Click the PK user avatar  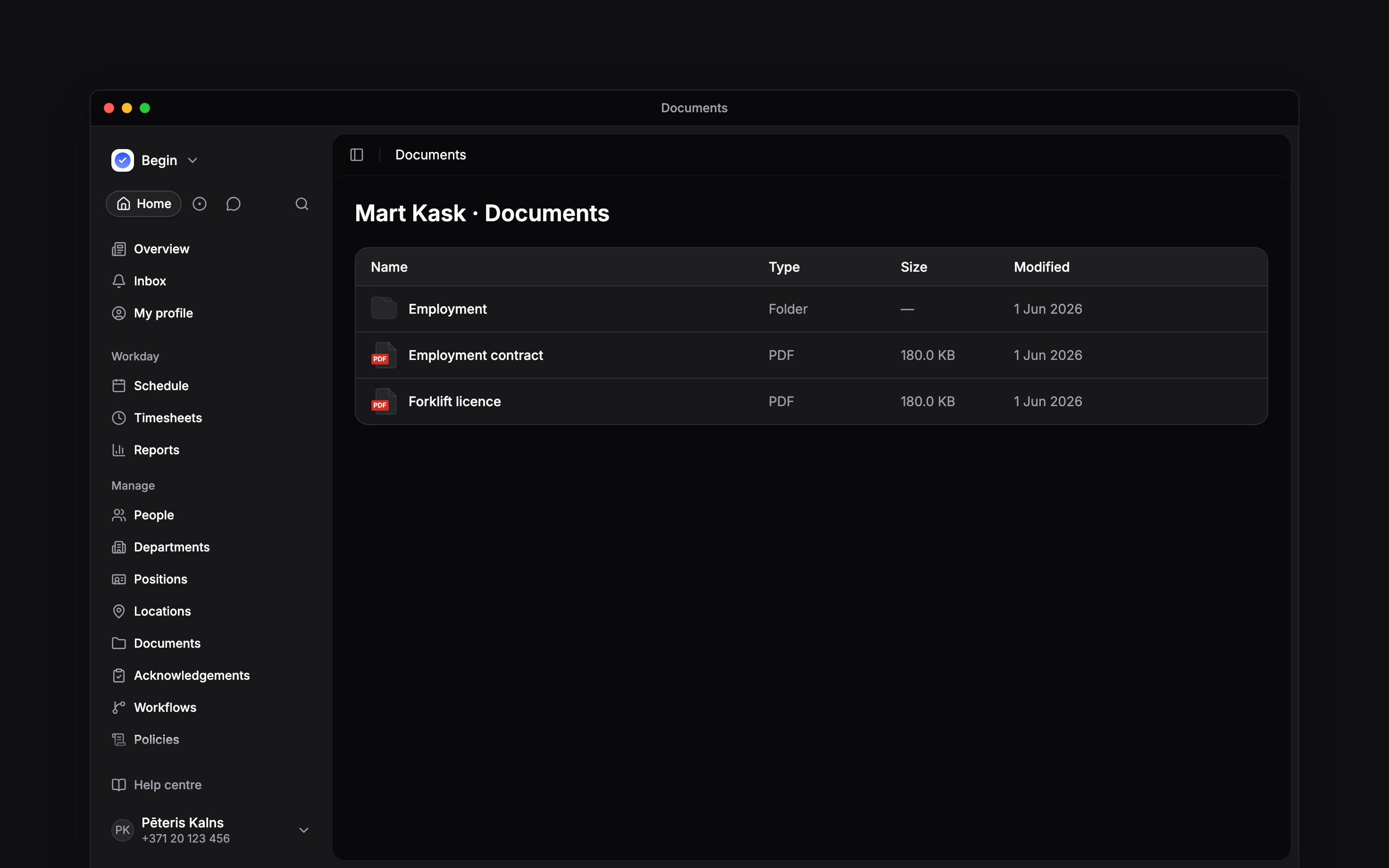point(122,830)
